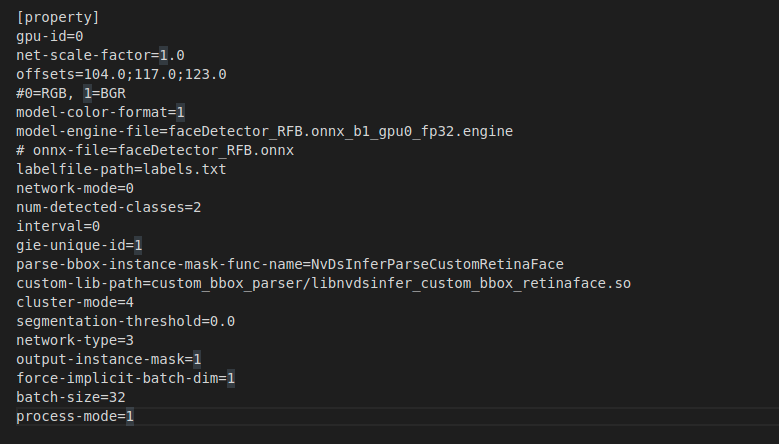779x444 pixels.
Task: Click the network-type=3 line
Action: [75, 340]
